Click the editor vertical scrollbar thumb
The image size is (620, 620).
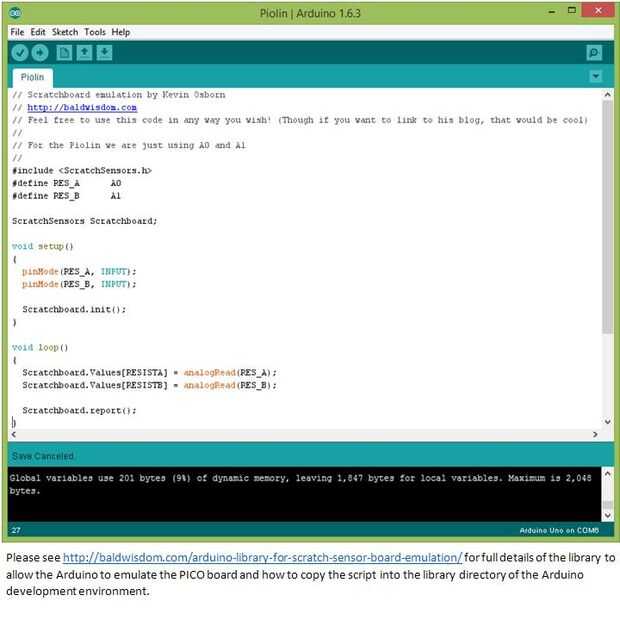click(x=607, y=217)
